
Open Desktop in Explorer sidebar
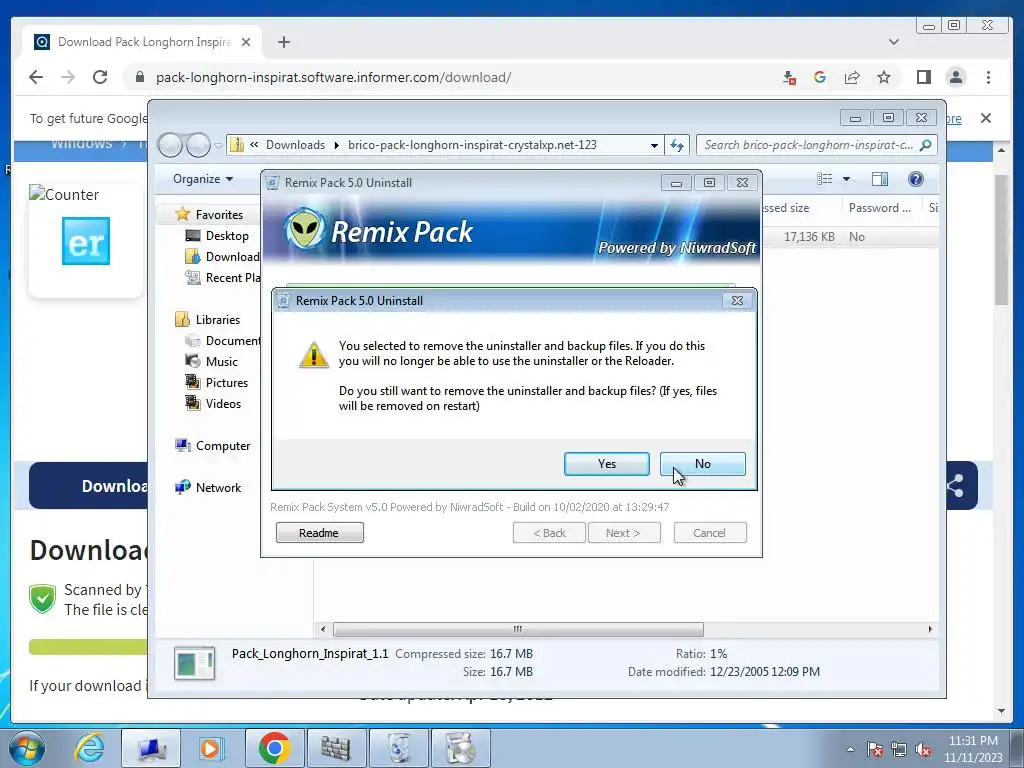pos(227,236)
